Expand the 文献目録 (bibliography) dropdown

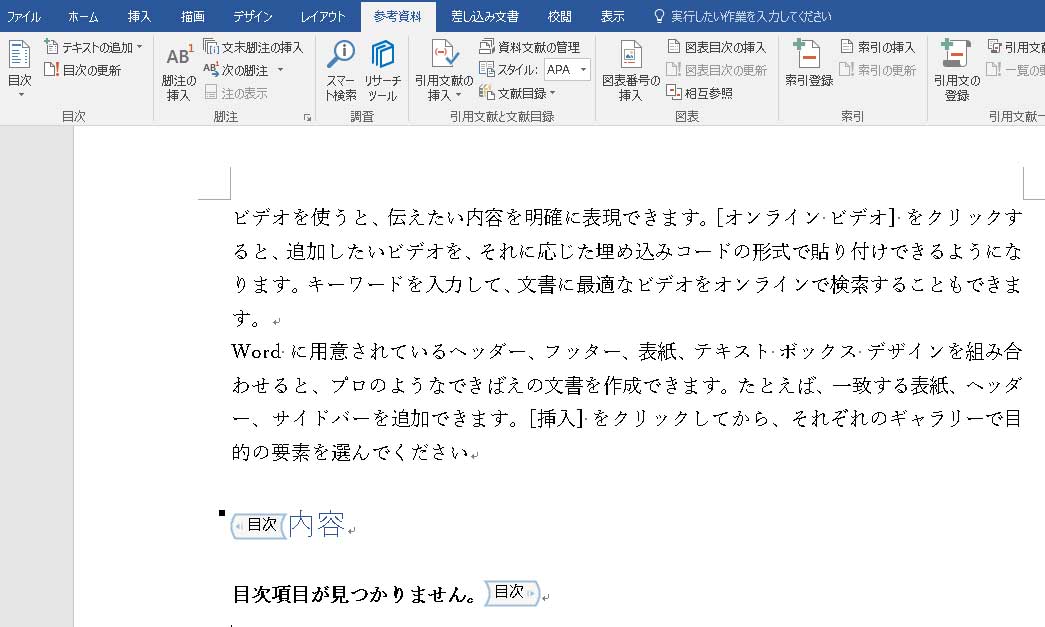tap(518, 93)
